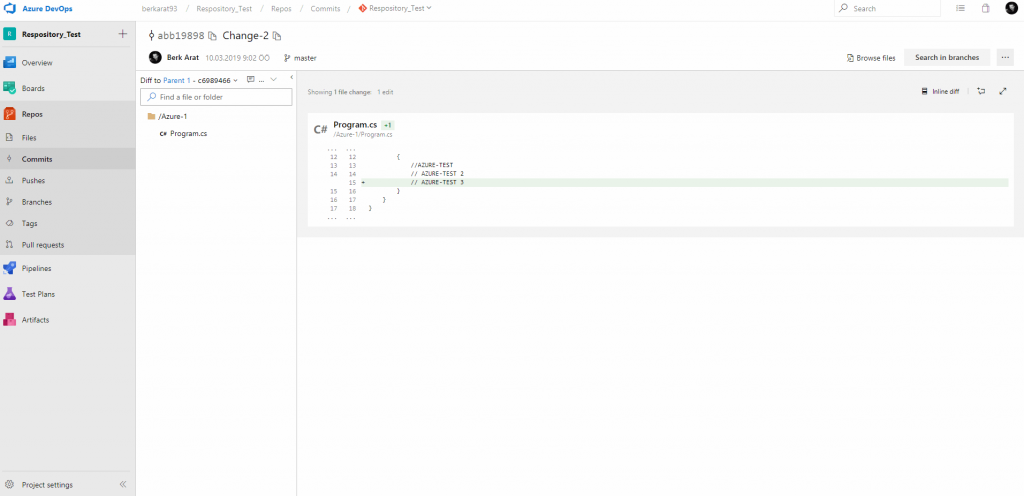Click the discussion comment icon in diff toolbar
The height and width of the screenshot is (496, 1024).
pyautogui.click(x=250, y=79)
